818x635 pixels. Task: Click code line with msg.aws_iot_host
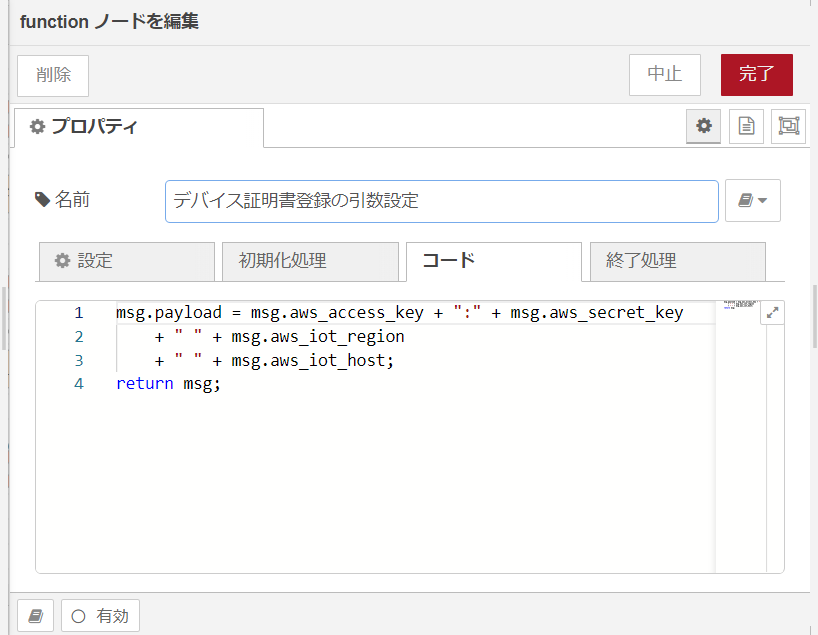tap(274, 361)
